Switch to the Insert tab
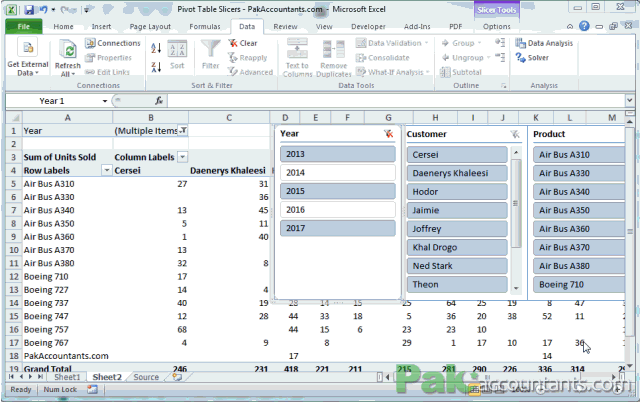 (x=101, y=27)
